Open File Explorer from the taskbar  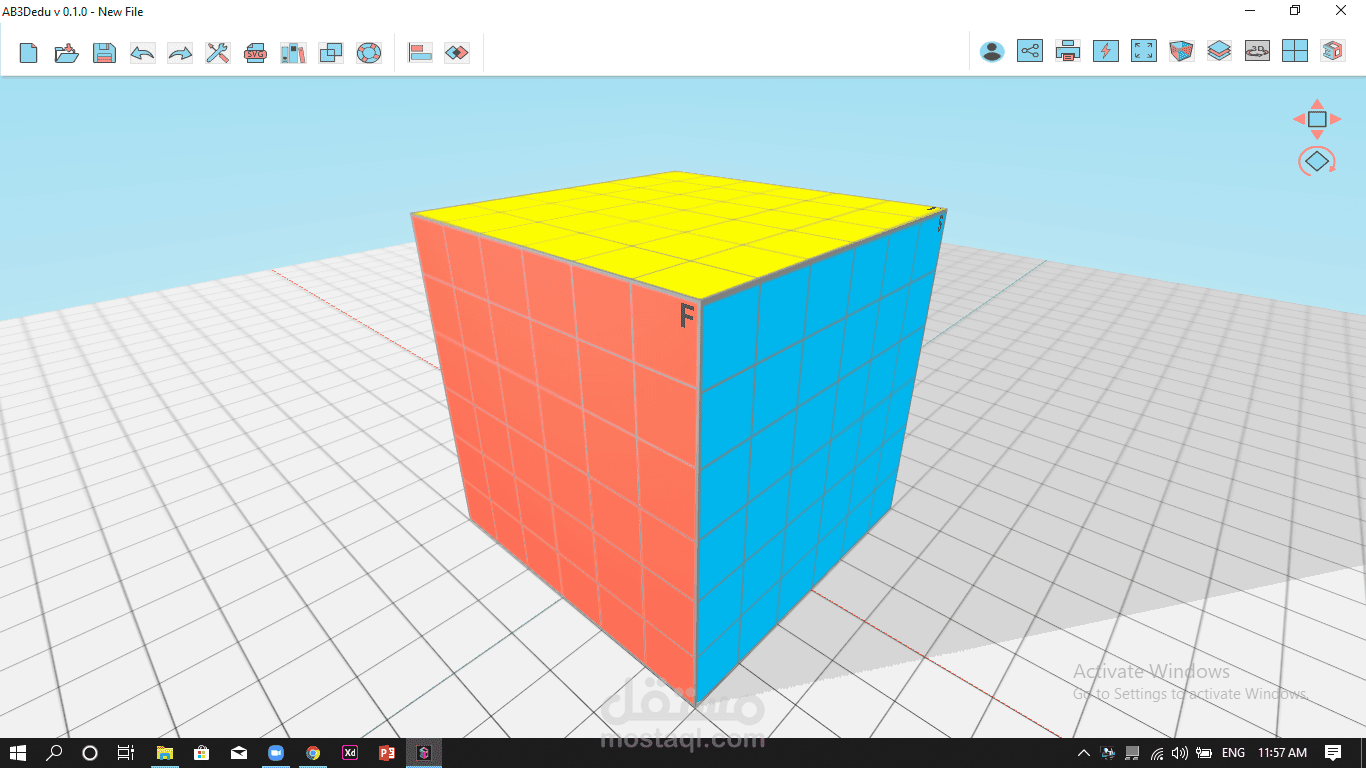coord(165,753)
